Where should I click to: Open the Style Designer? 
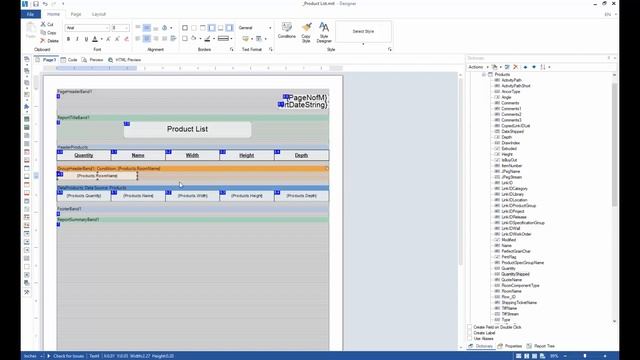324,32
